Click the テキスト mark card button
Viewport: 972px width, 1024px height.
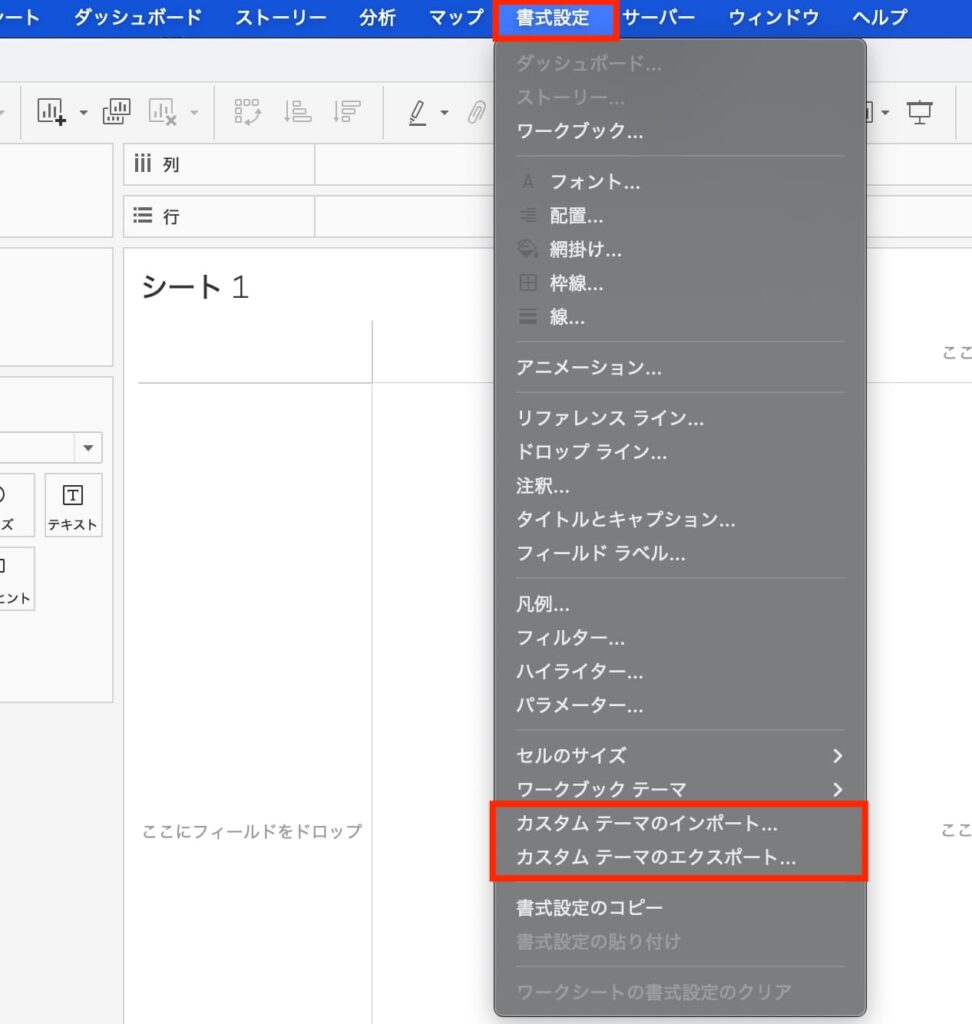[x=73, y=506]
